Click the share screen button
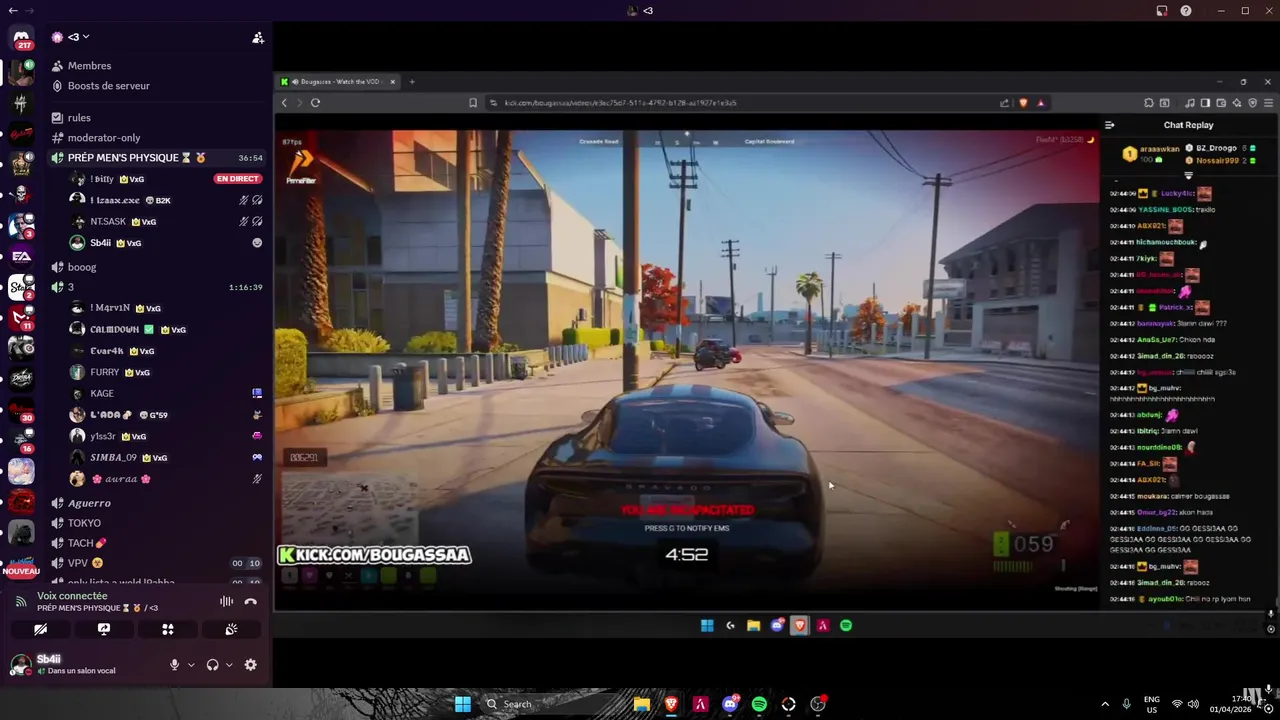 pyautogui.click(x=104, y=629)
